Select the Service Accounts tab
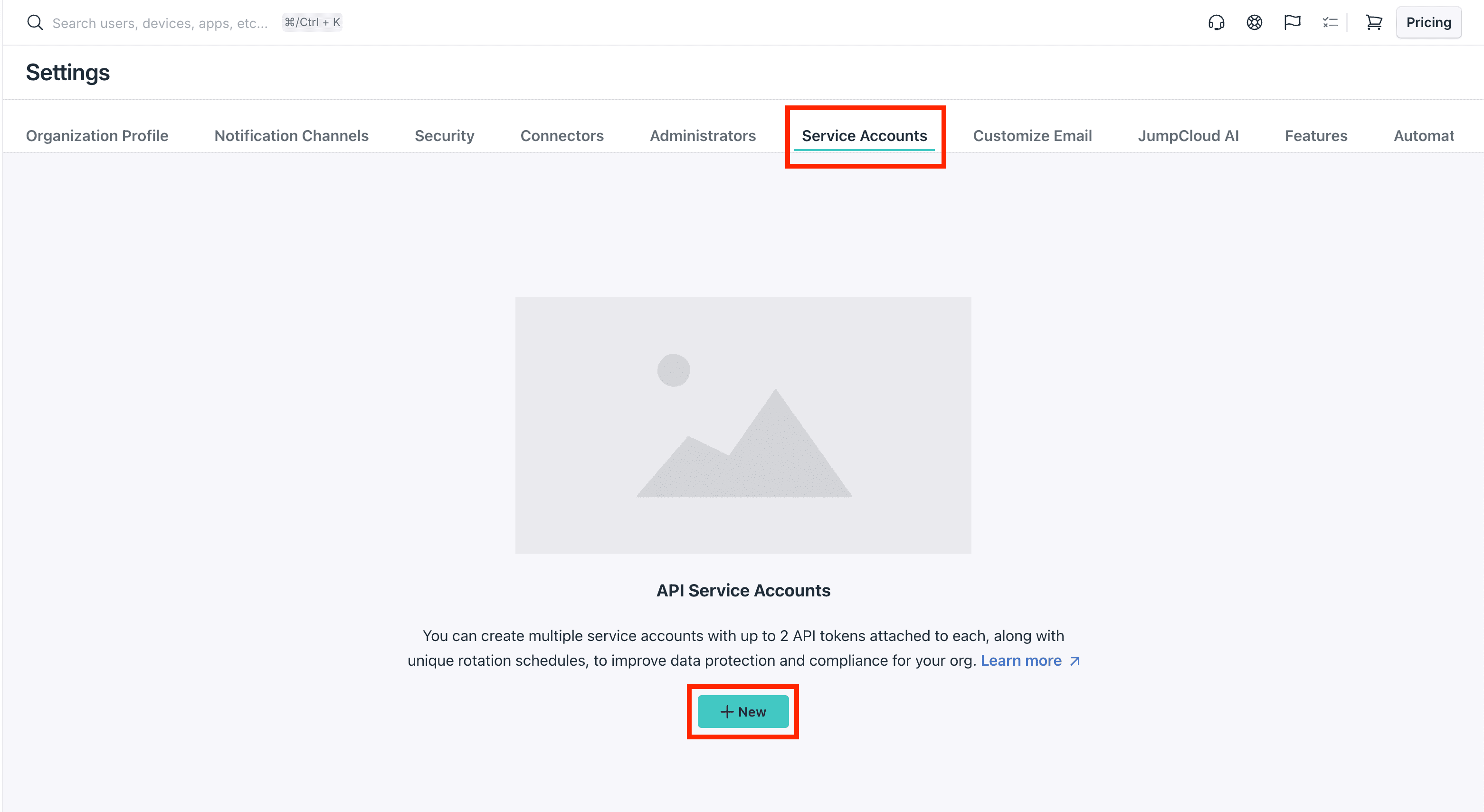 864,136
